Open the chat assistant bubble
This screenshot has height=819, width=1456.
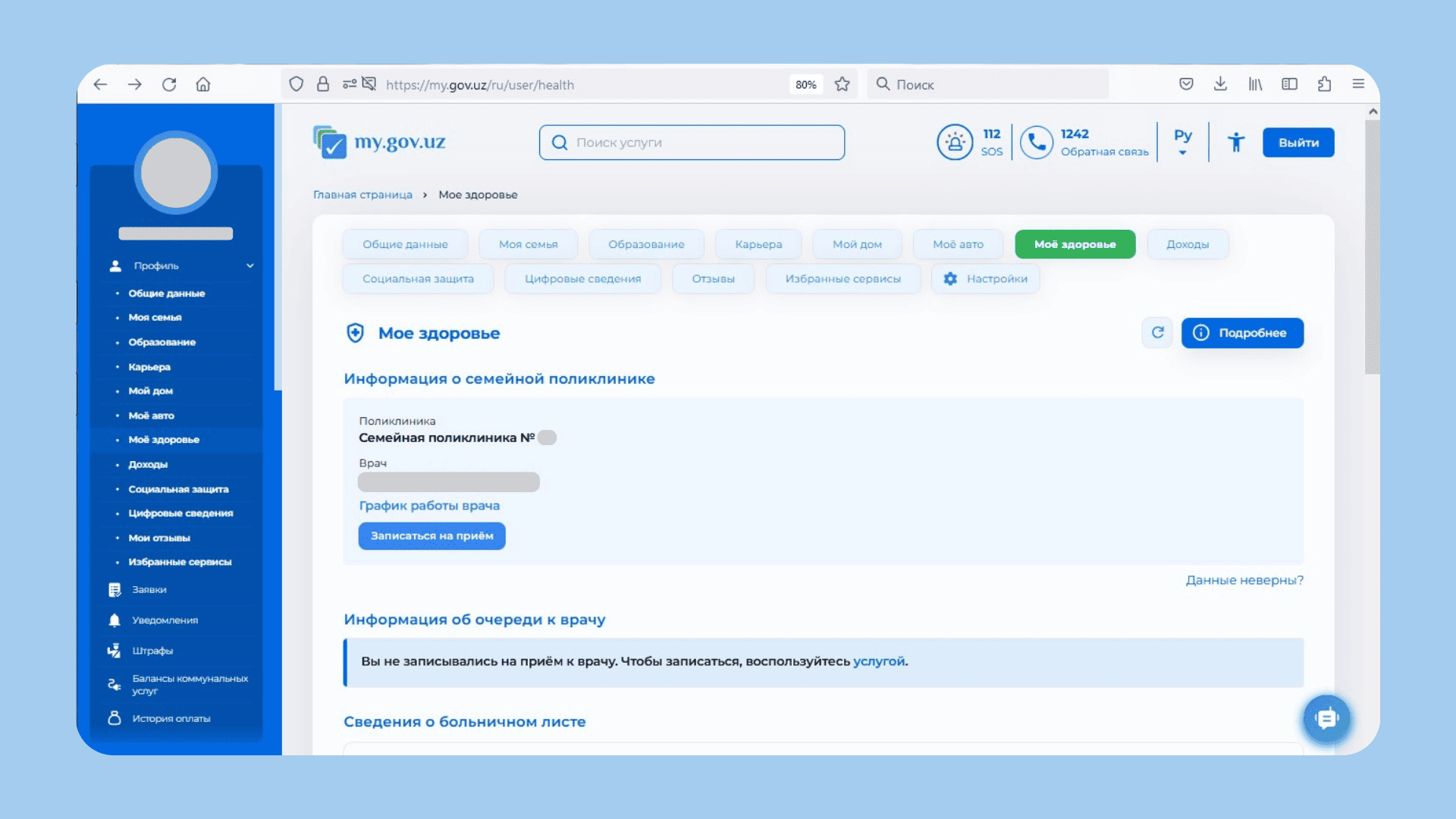(x=1326, y=718)
